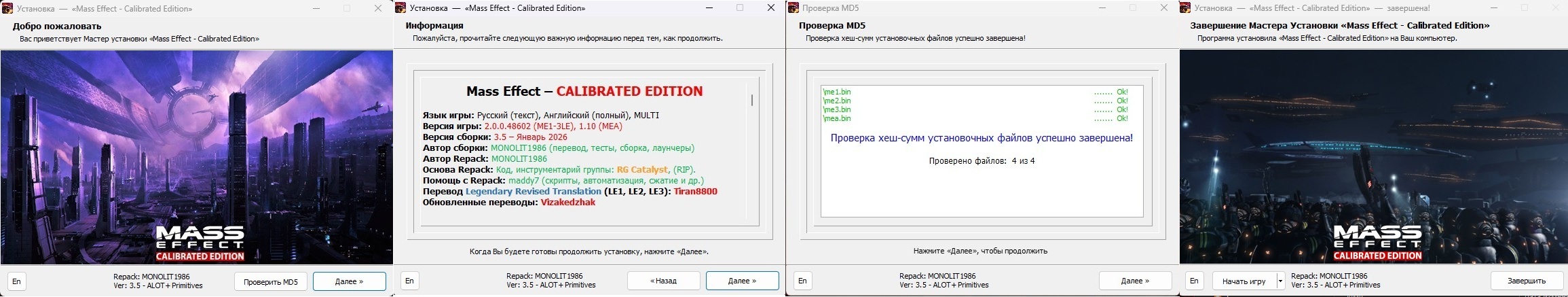The width and height of the screenshot is (1568, 297).
Task: Click the heading Mass Effect – CALIBRATED EDITION
Action: (584, 91)
